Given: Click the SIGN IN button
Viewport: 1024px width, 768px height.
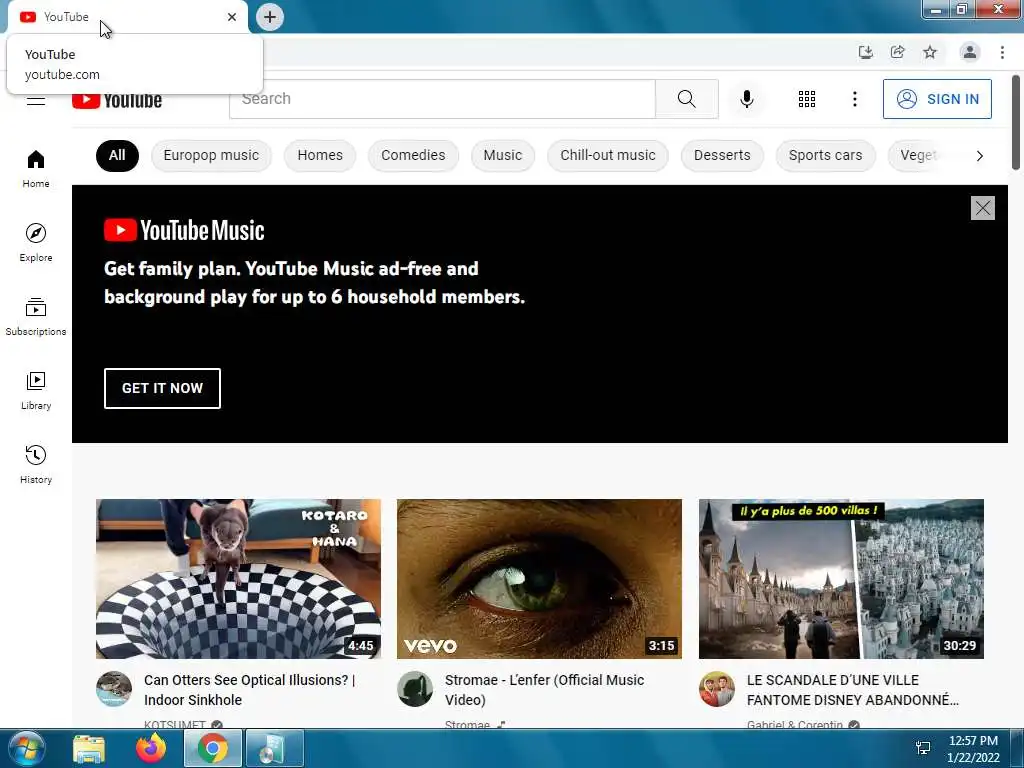Looking at the screenshot, I should (x=937, y=99).
